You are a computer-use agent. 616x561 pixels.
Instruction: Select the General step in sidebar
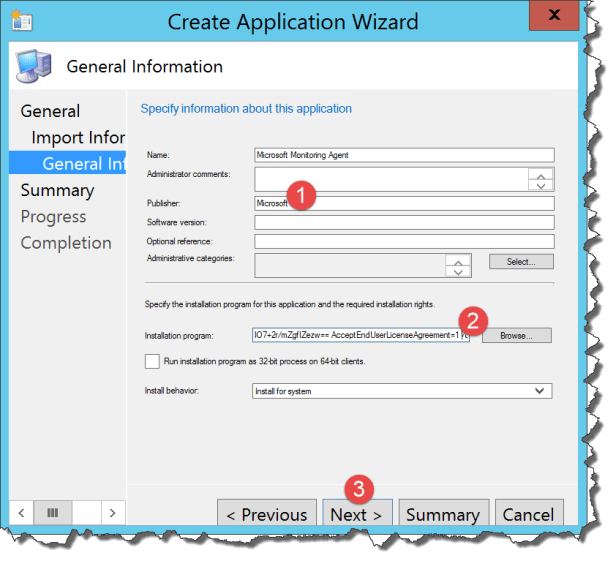tap(50, 111)
